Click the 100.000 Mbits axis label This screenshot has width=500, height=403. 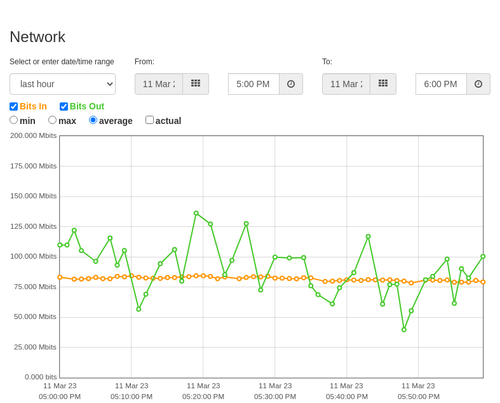click(33, 256)
